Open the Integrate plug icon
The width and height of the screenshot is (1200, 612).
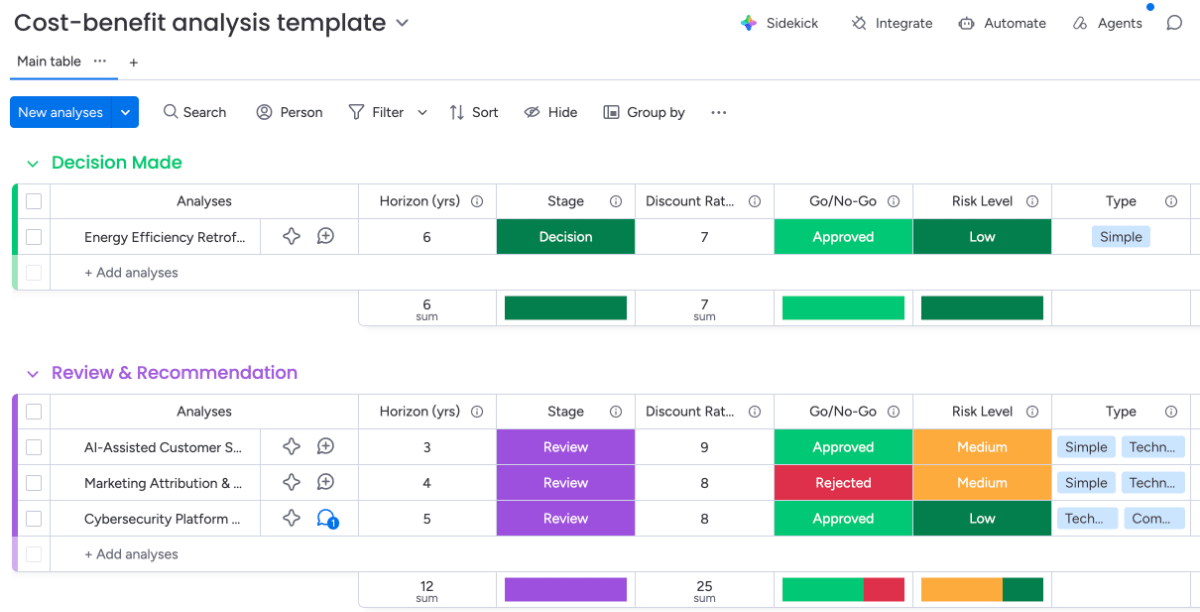point(859,23)
